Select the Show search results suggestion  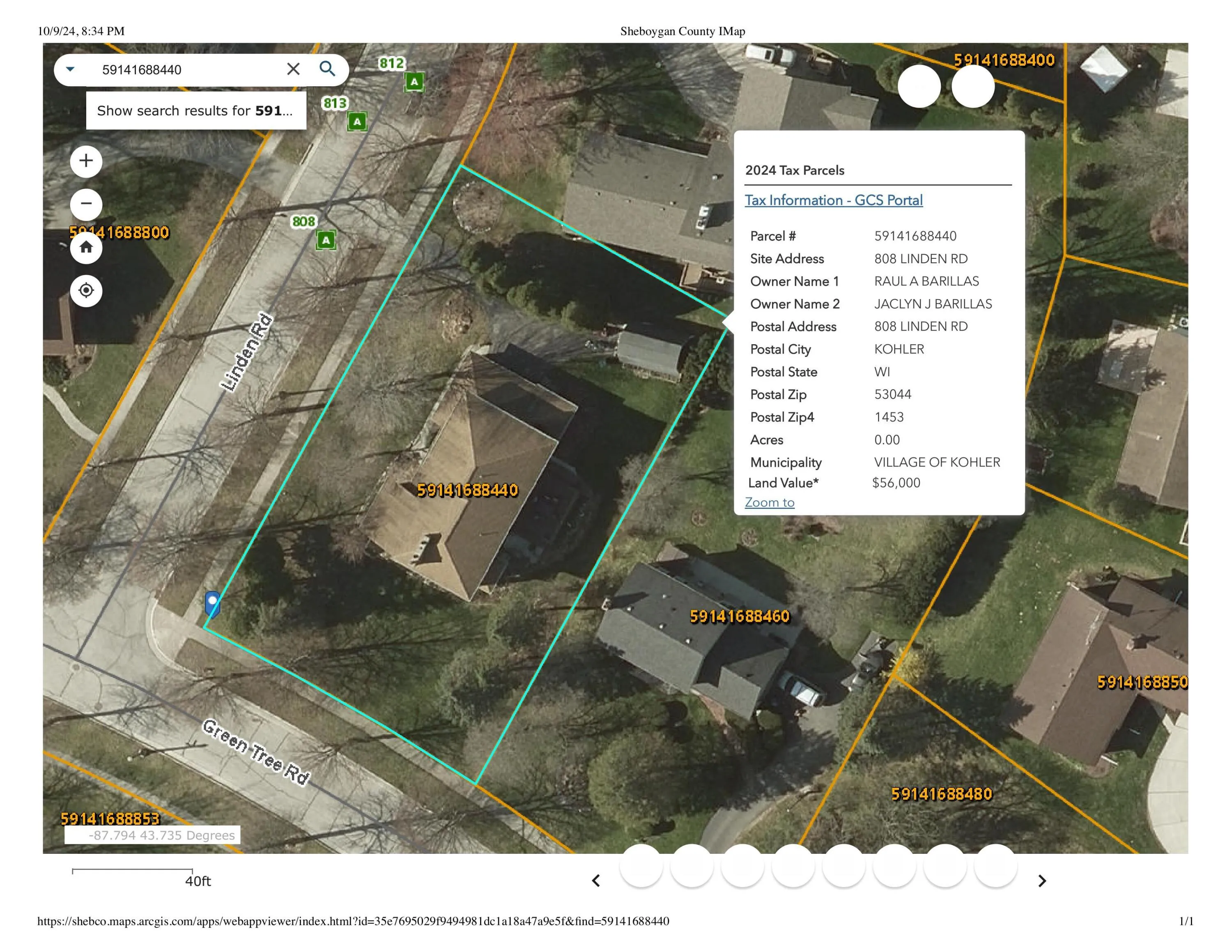click(x=196, y=110)
